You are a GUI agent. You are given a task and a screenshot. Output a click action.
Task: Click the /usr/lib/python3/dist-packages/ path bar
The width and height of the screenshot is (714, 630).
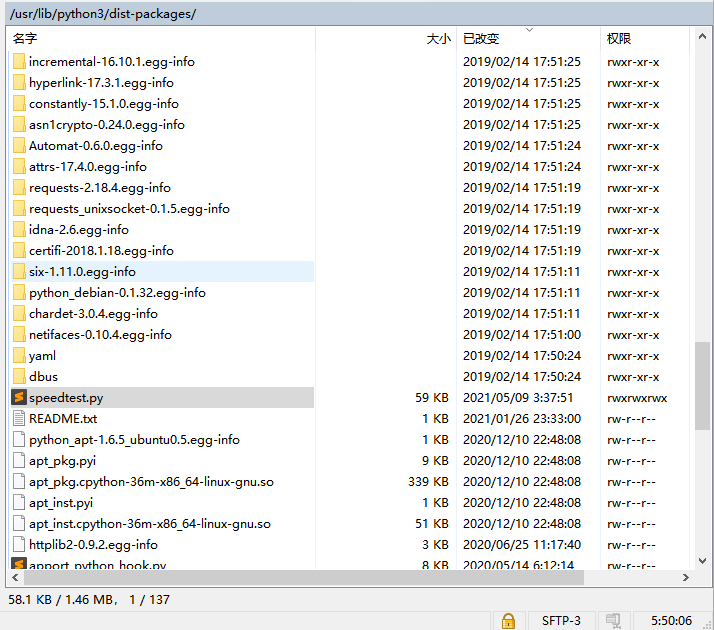[359, 14]
